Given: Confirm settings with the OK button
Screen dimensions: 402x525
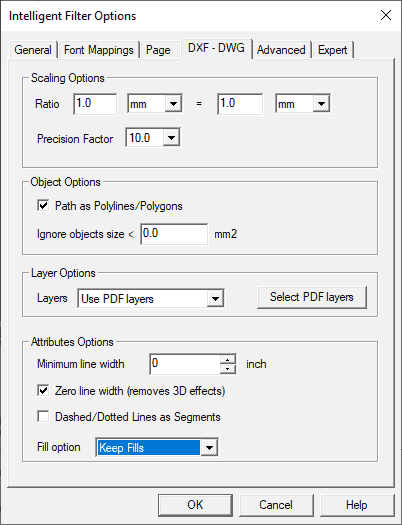Looking at the screenshot, I should point(195,505).
